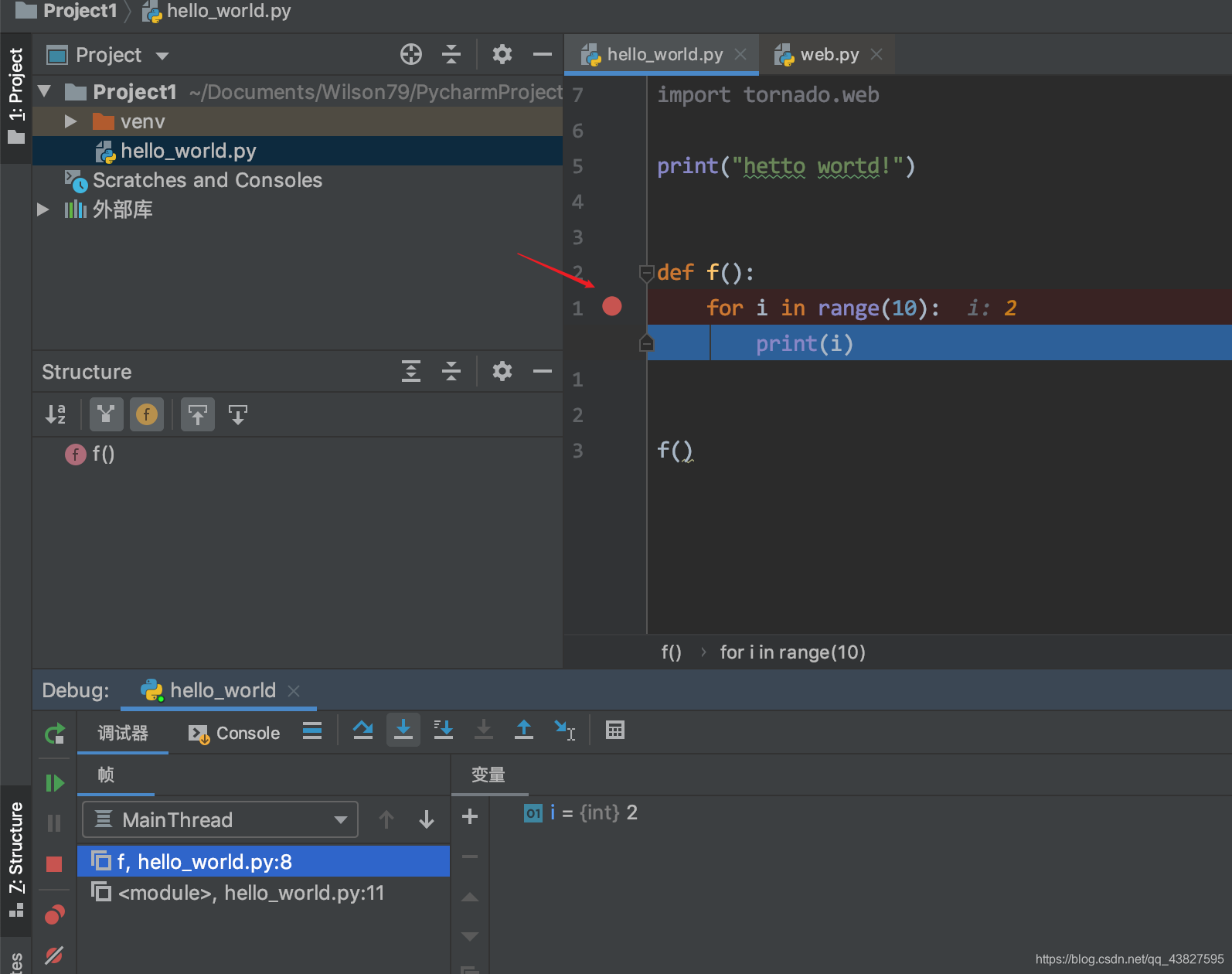Open Evaluate Expression calculator icon
Screen dimensions: 1232x974
point(615,730)
